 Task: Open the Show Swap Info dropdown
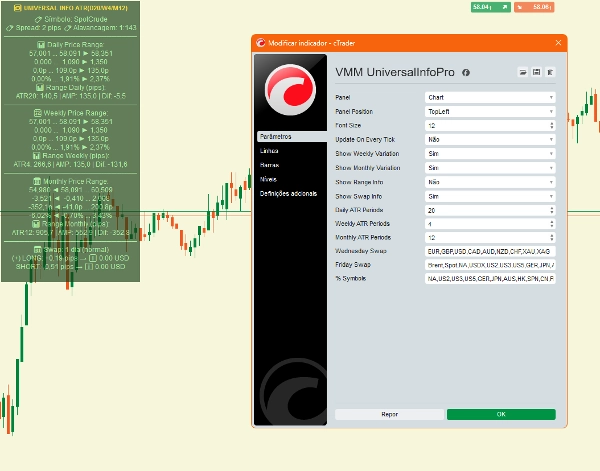pyautogui.click(x=490, y=196)
